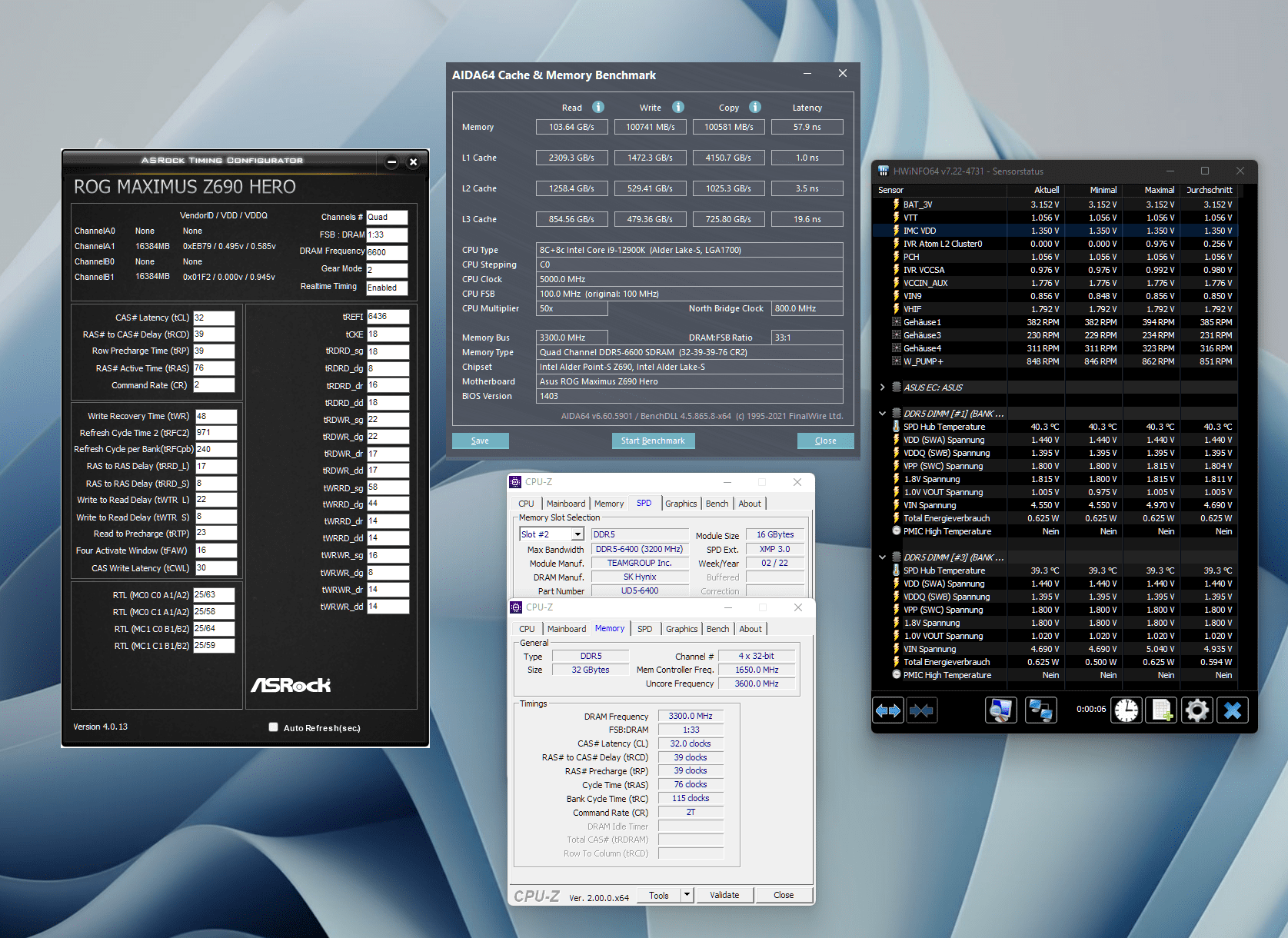Screen dimensions: 1288x938
Task: Click lightning icon beside IMC VDD sensor
Action: pos(896,231)
